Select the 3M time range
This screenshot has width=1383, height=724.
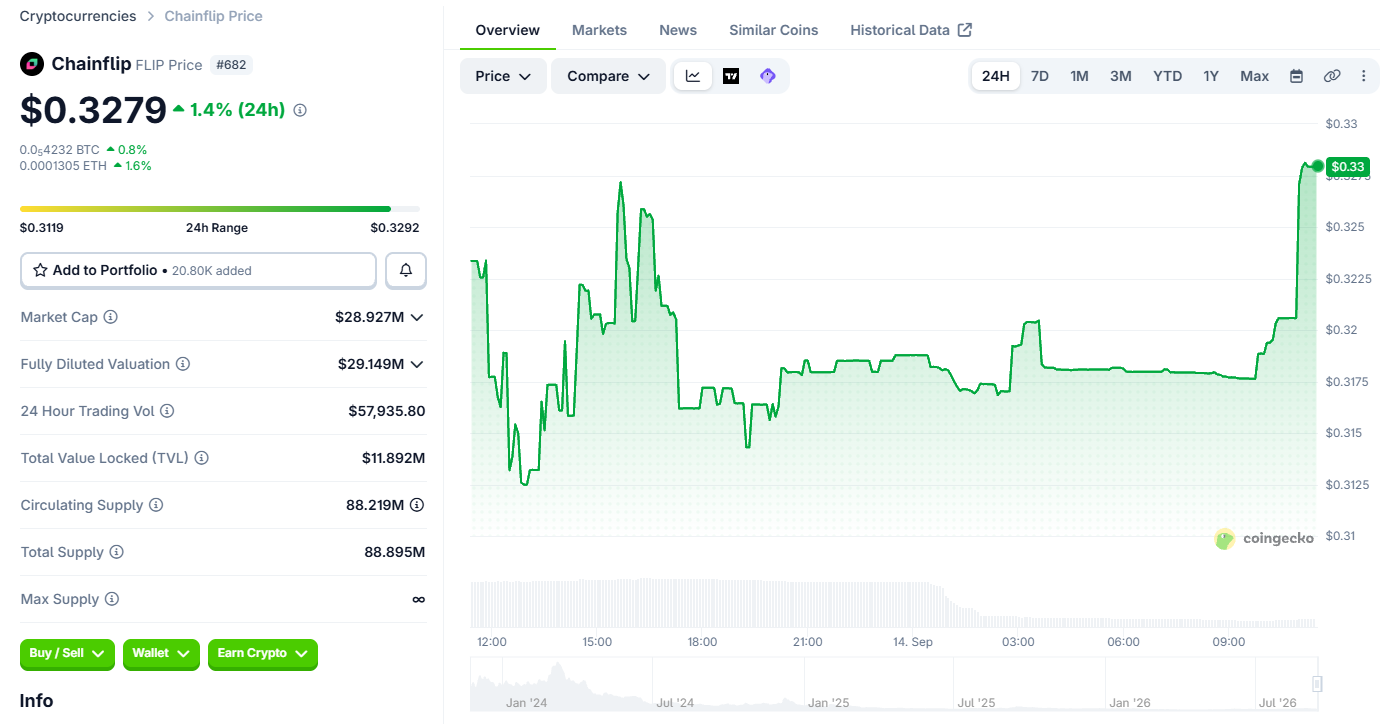pos(1121,76)
